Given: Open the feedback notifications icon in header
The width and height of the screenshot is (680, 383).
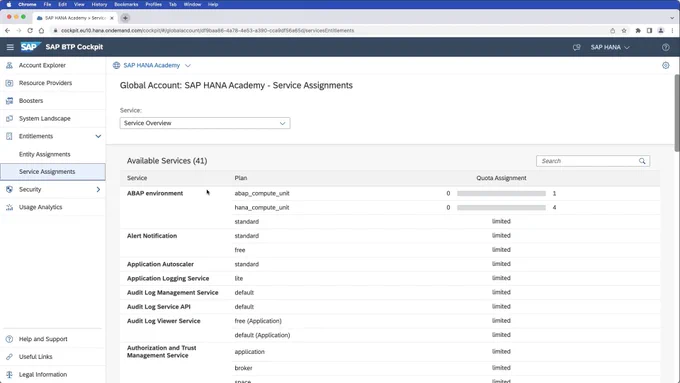Looking at the screenshot, I should pos(576,47).
